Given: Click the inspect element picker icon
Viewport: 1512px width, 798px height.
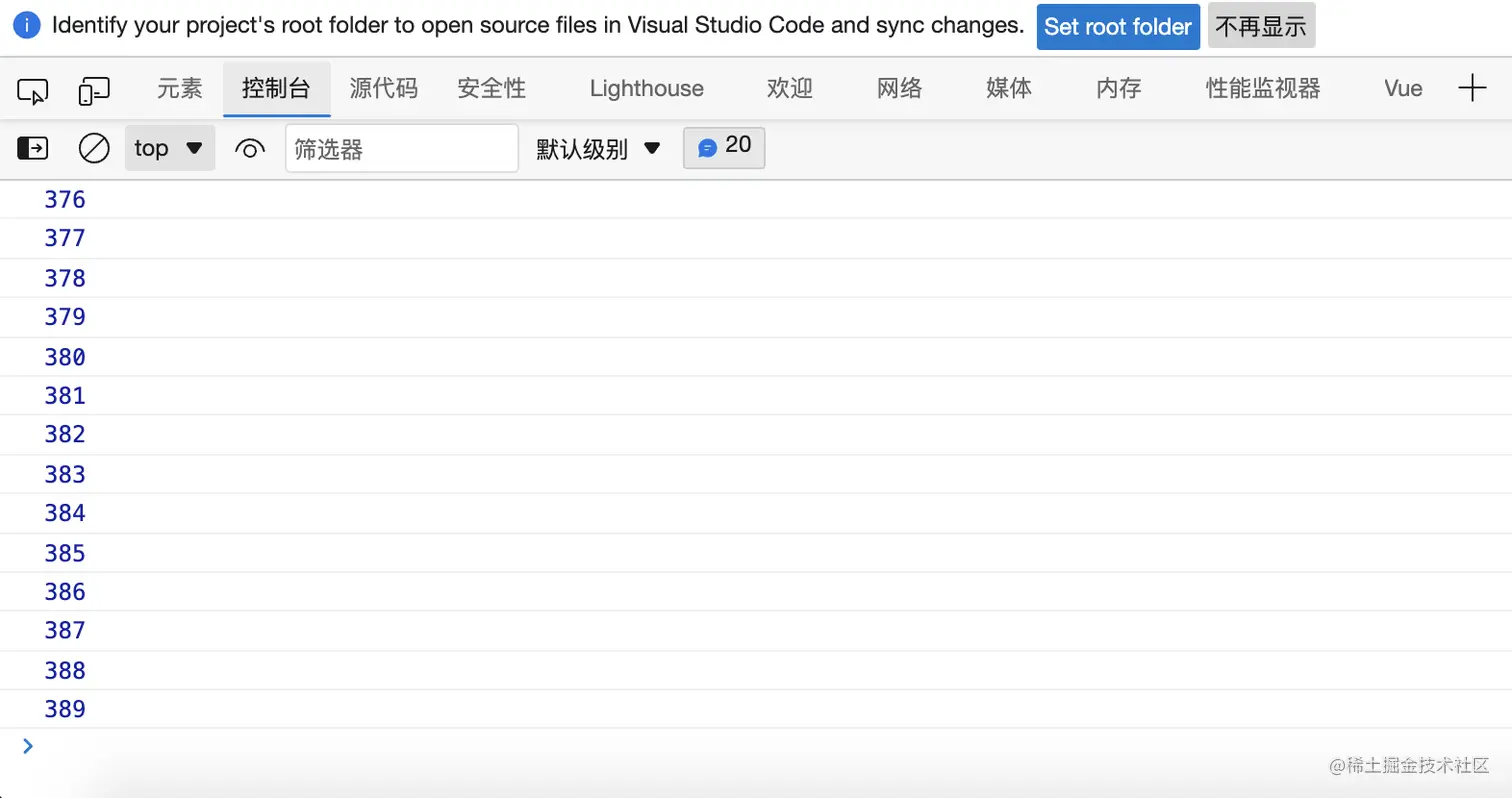Looking at the screenshot, I should click(x=32, y=91).
